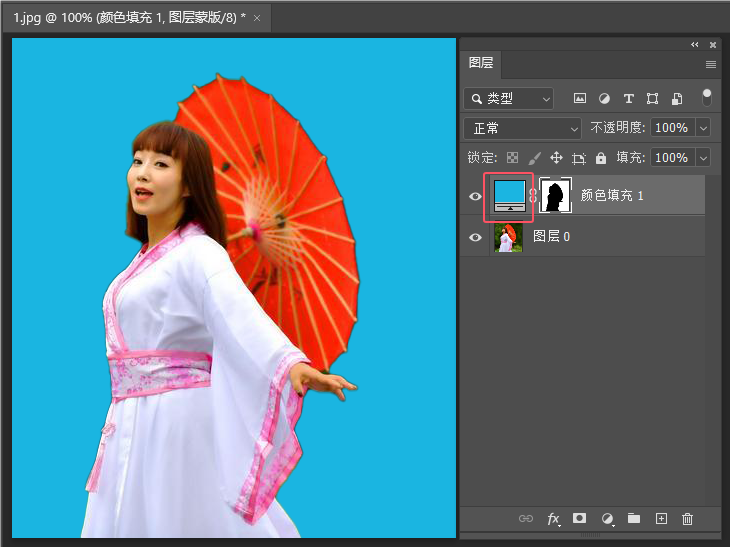Add a layer mask button

coord(579,518)
